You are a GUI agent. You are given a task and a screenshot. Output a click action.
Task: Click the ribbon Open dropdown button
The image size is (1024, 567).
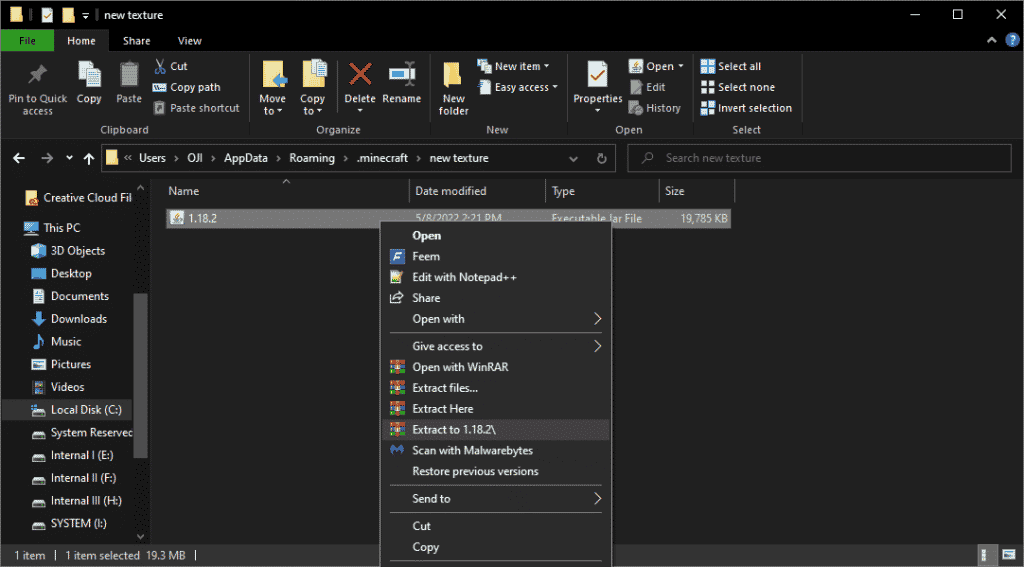click(x=656, y=66)
